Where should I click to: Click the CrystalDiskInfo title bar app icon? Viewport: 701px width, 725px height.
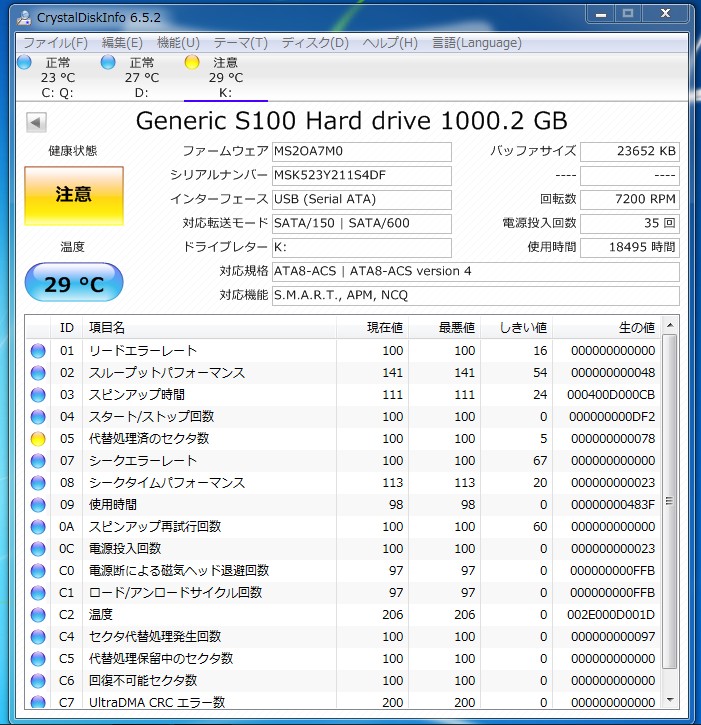pos(23,18)
